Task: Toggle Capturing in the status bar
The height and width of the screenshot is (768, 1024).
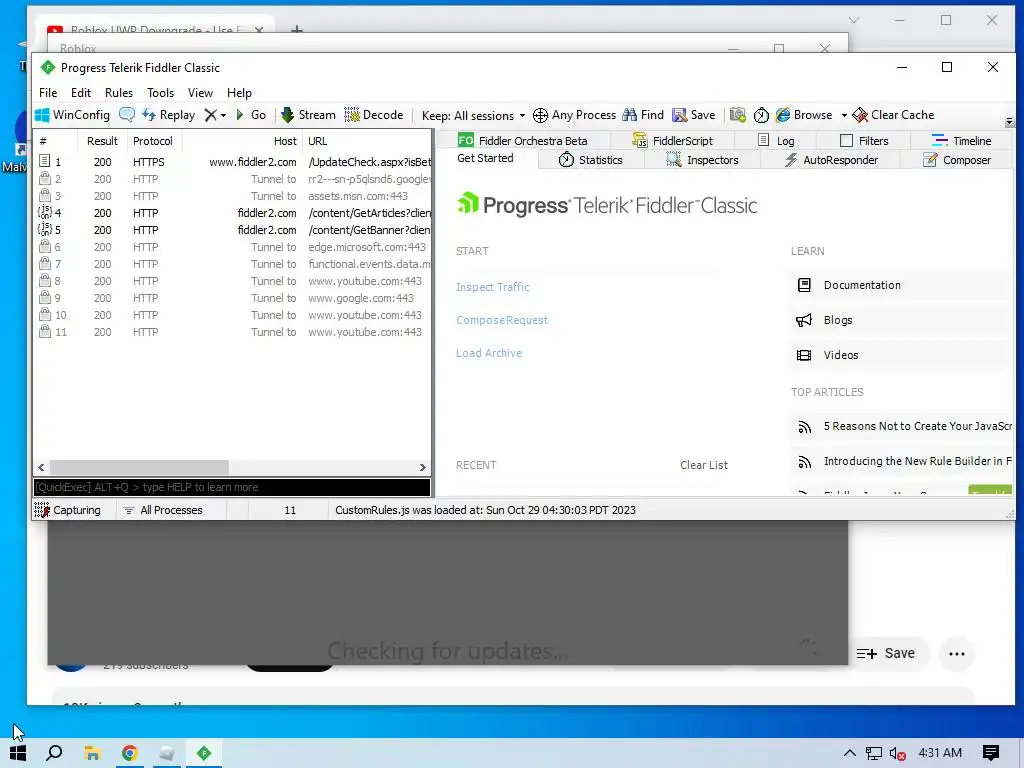Action: click(x=68, y=510)
